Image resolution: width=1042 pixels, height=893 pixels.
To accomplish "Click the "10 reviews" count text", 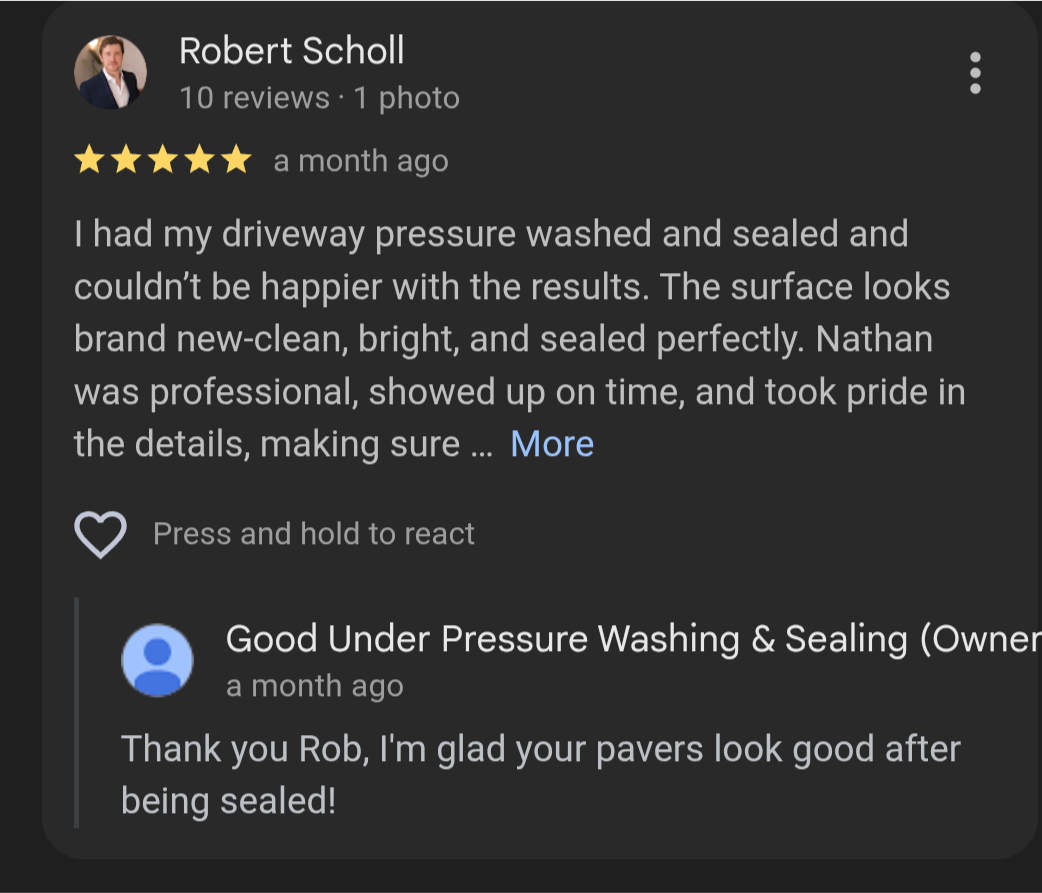I will 254,98.
